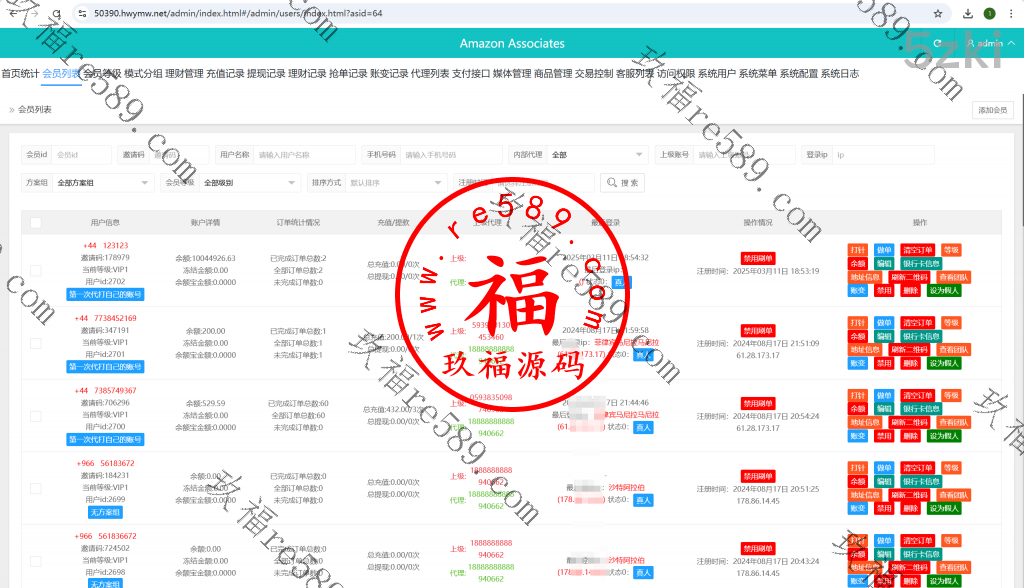
Task: Open Chrome's three-dot menu
Action: (1011, 14)
